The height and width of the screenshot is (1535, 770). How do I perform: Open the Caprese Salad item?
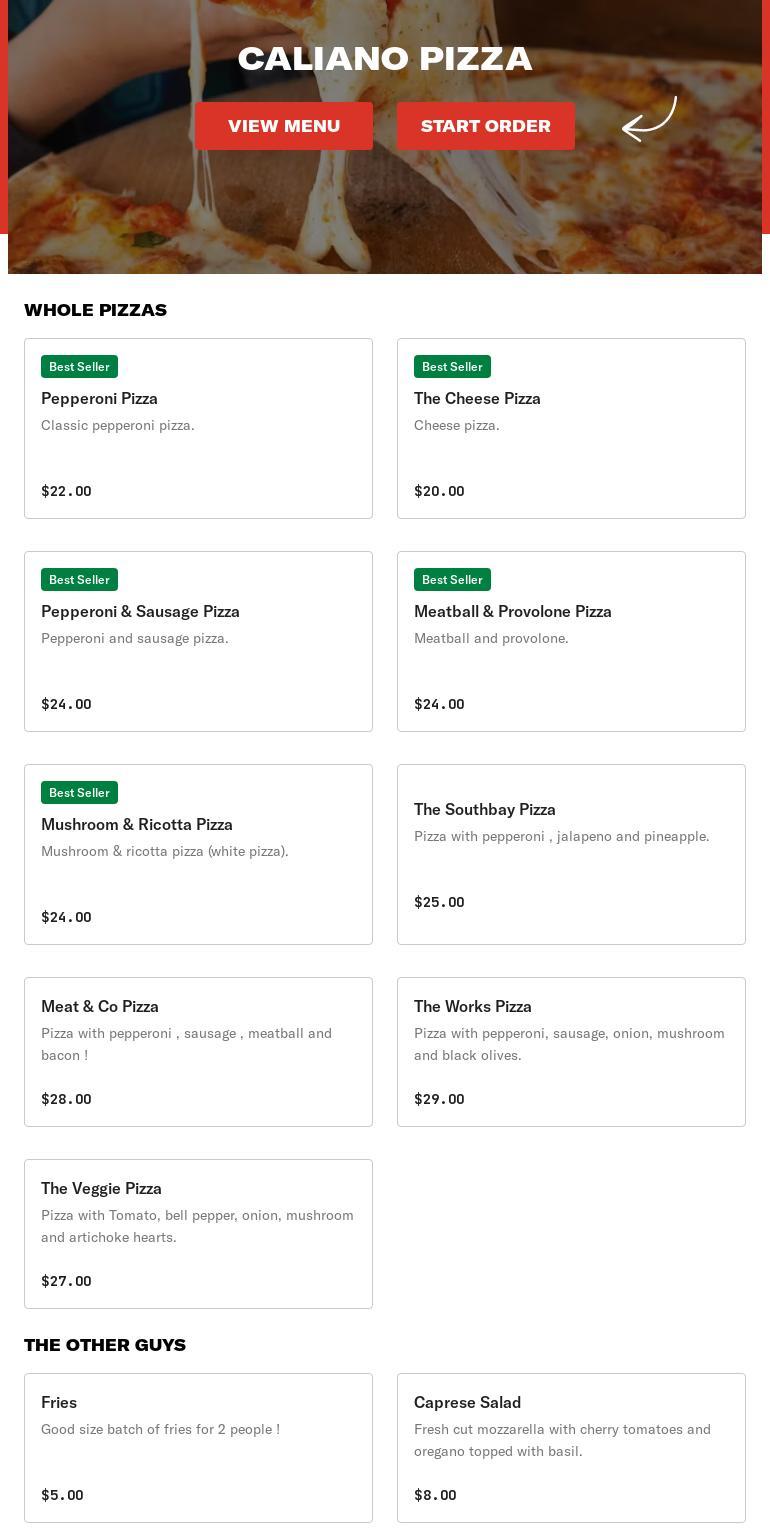point(571,1447)
